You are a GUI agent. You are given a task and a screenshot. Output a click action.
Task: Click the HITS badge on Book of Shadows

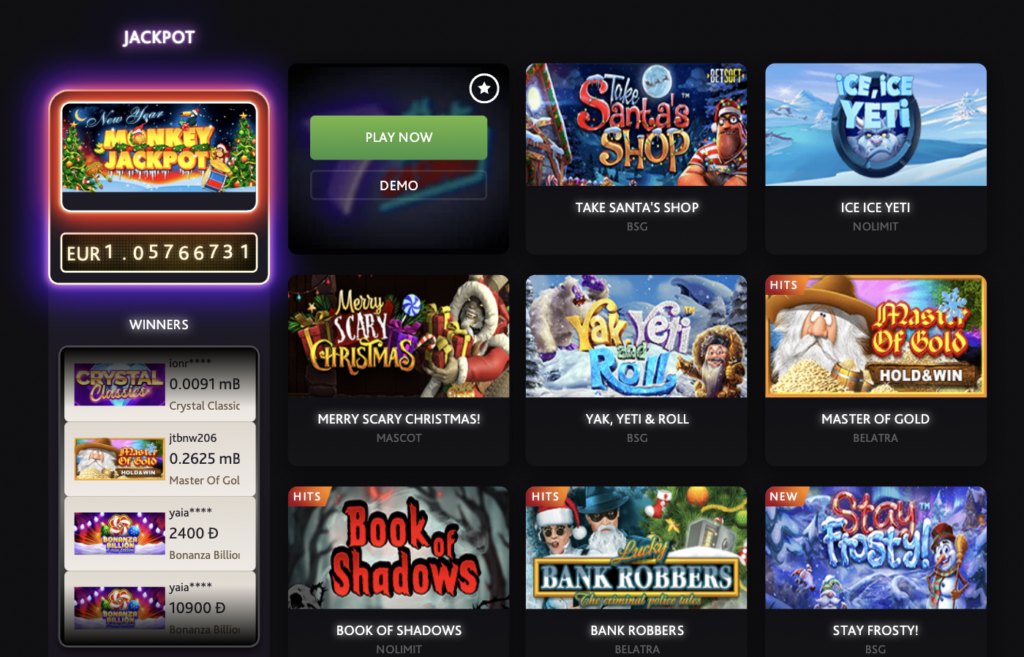[x=308, y=496]
